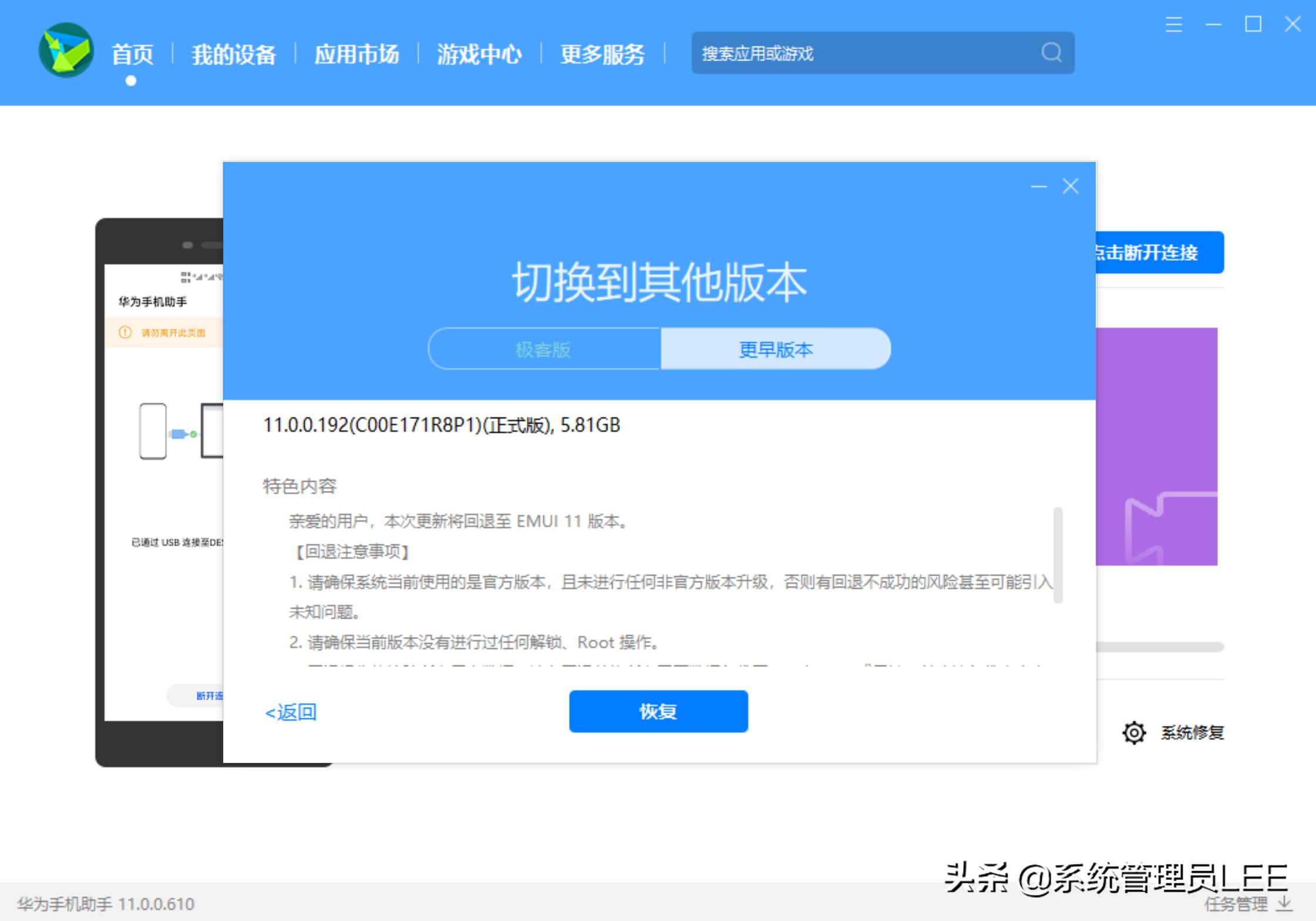Image resolution: width=1316 pixels, height=921 pixels.
Task: Go to the 游戏中心 tab
Action: point(479,55)
